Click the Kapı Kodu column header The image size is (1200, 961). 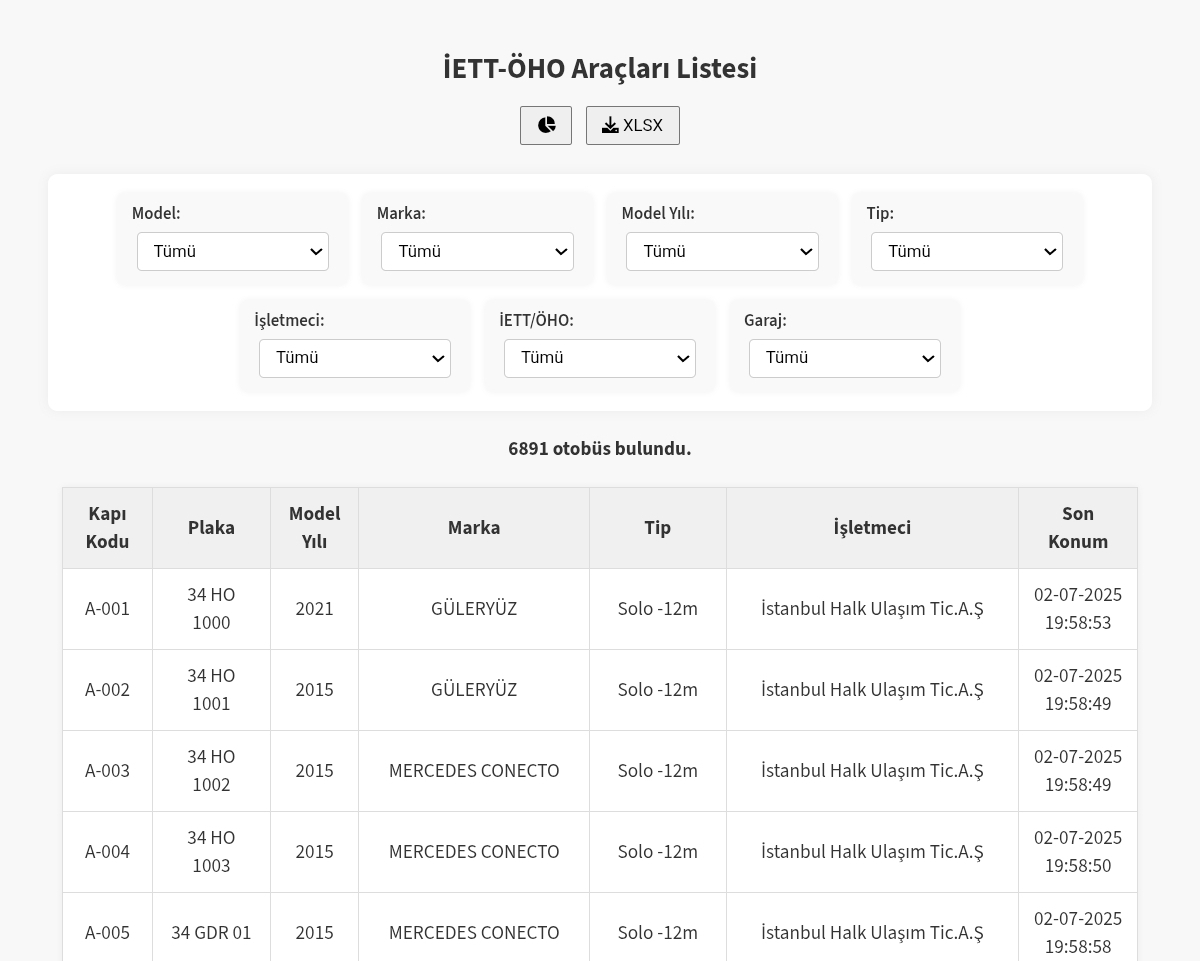tap(107, 528)
